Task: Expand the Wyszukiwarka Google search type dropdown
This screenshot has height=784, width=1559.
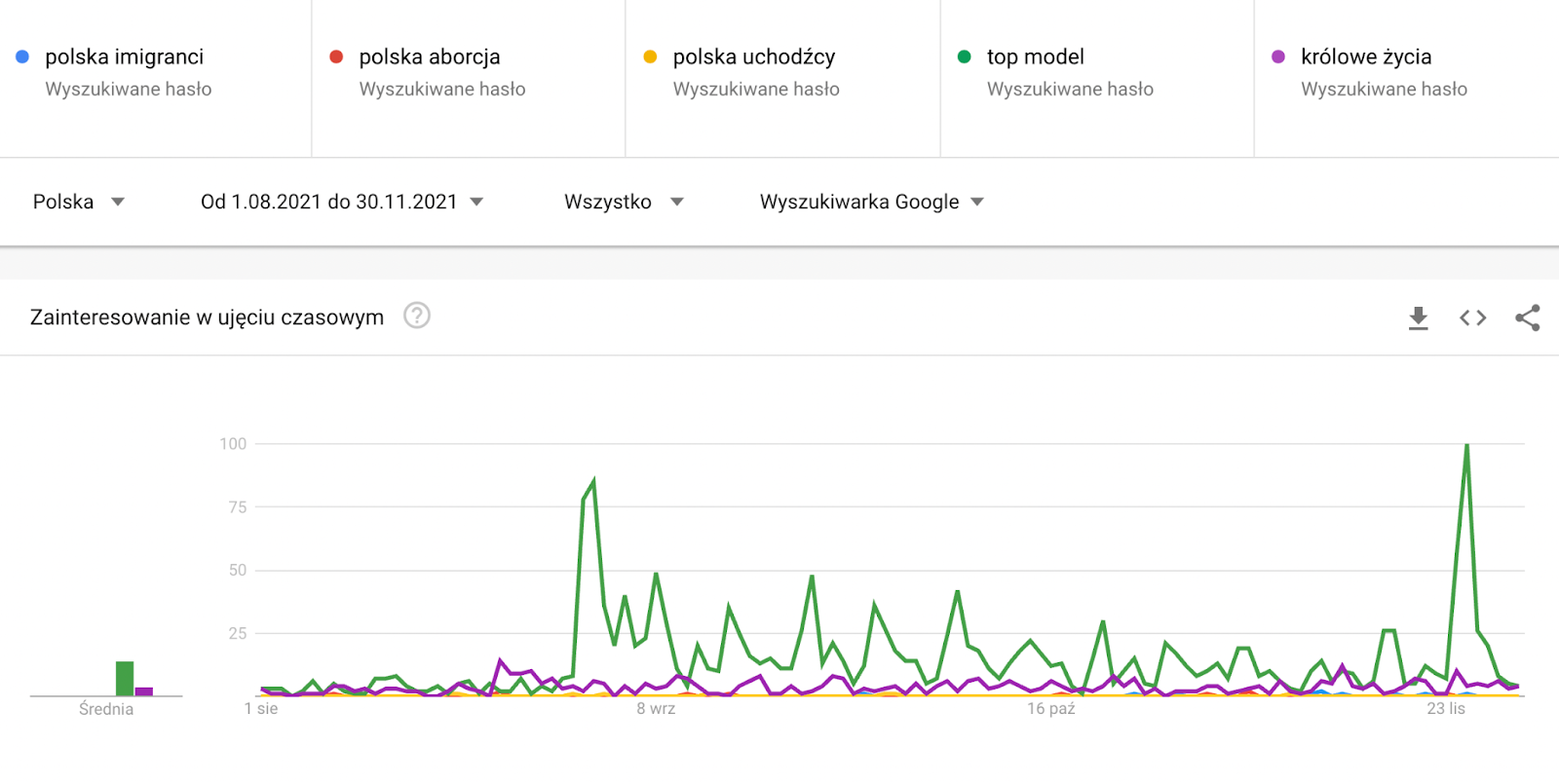Action: click(x=871, y=202)
